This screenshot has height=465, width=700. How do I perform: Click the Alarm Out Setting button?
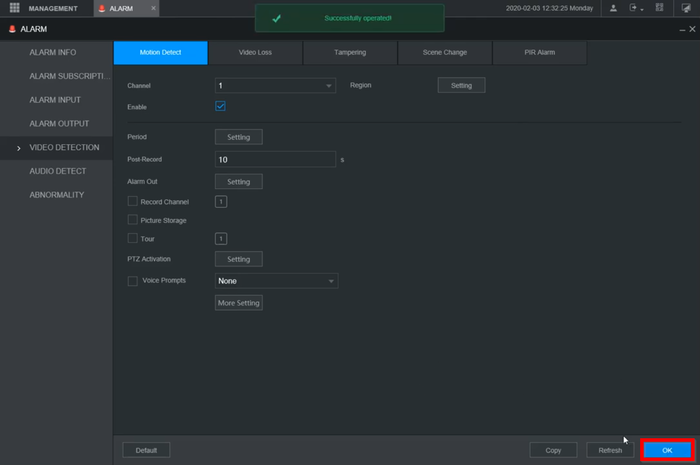click(238, 182)
